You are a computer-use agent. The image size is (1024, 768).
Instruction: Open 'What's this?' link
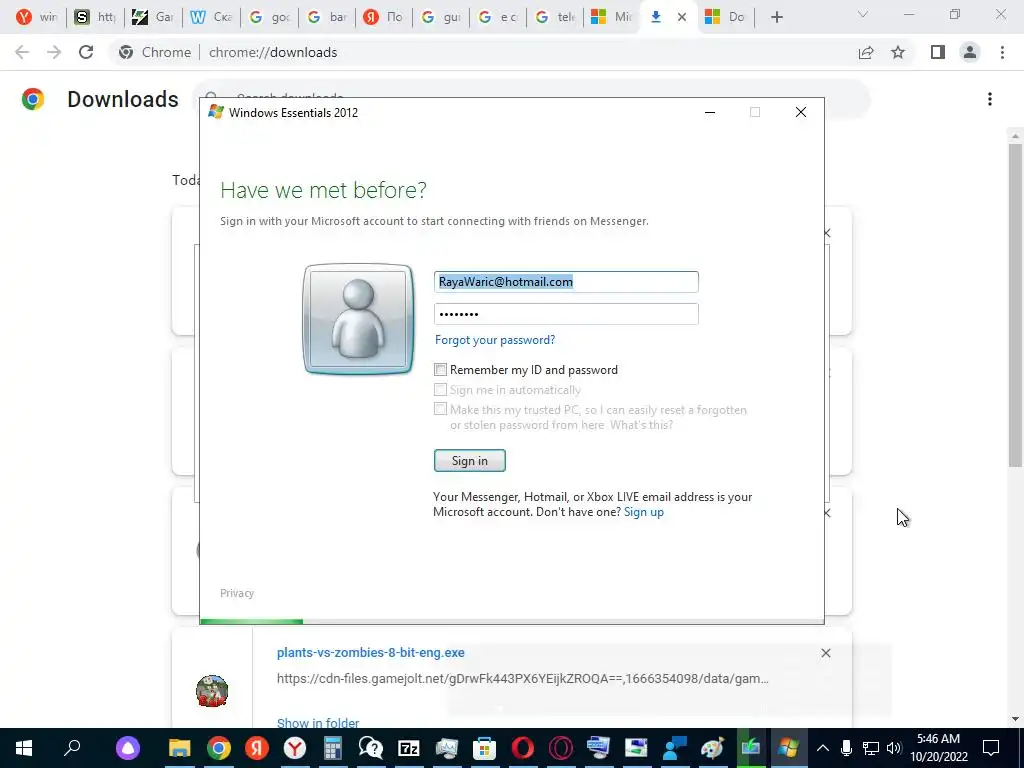[x=641, y=425]
